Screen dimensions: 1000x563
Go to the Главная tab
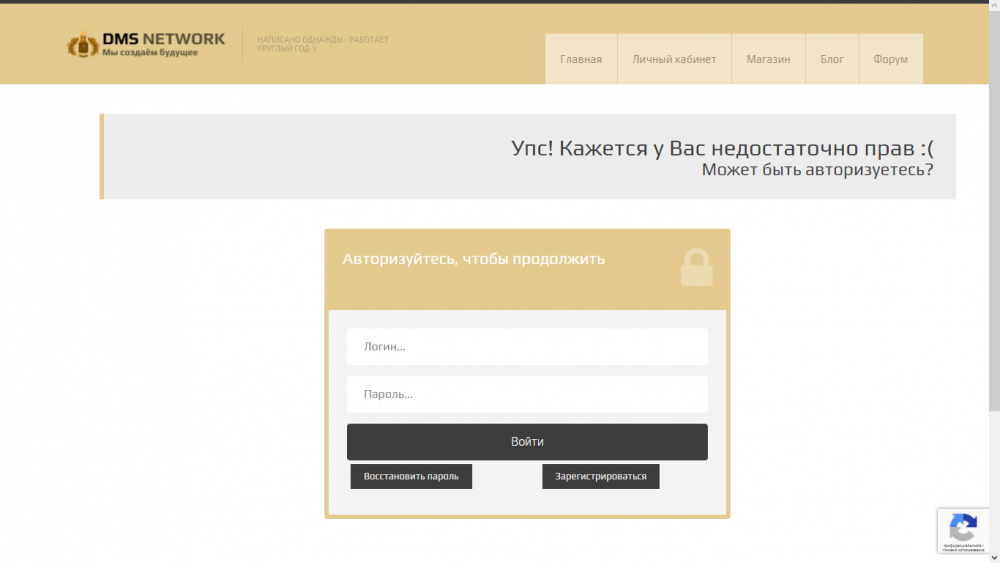click(x=581, y=59)
